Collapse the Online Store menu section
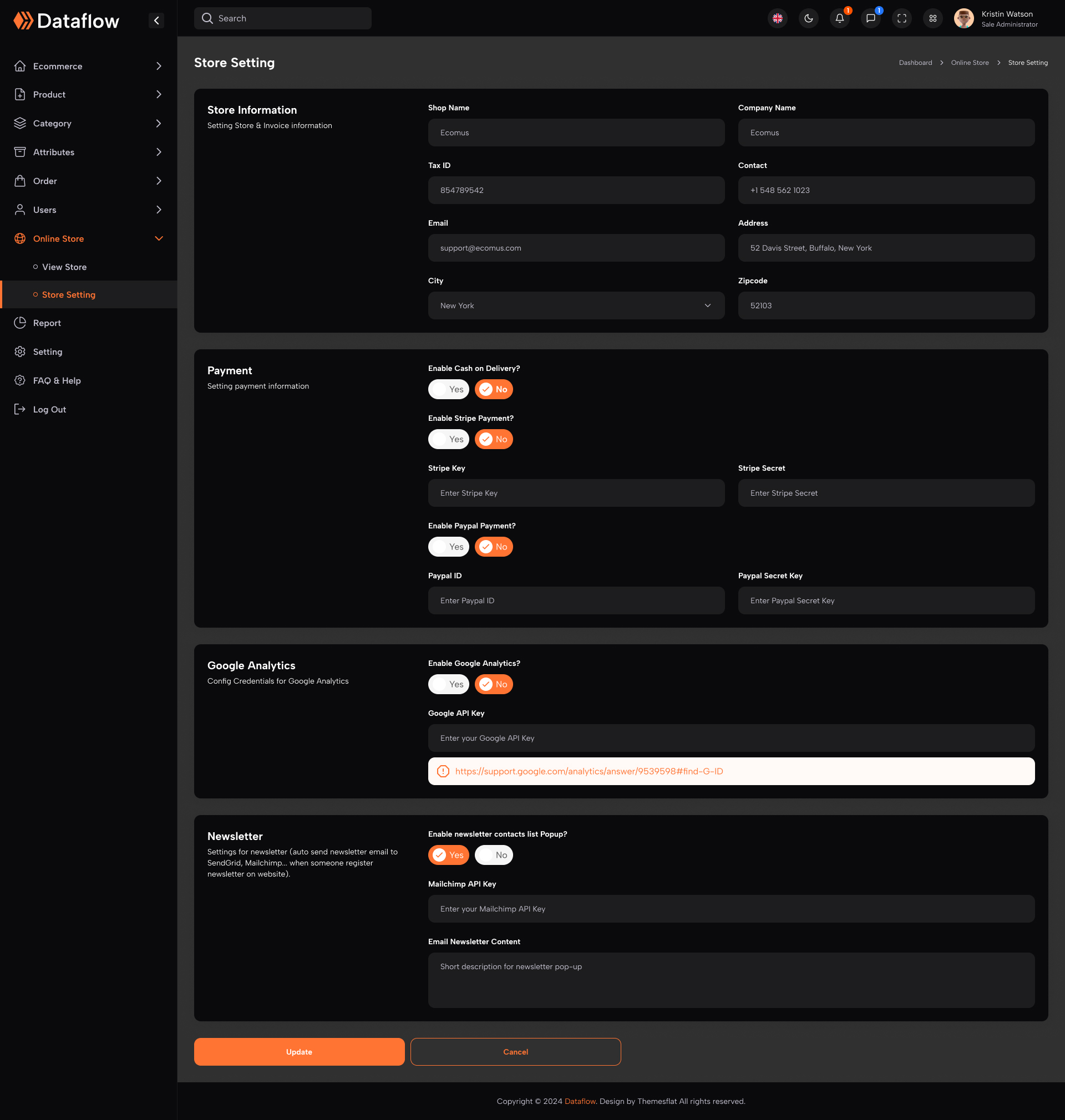The image size is (1065, 1120). point(159,238)
